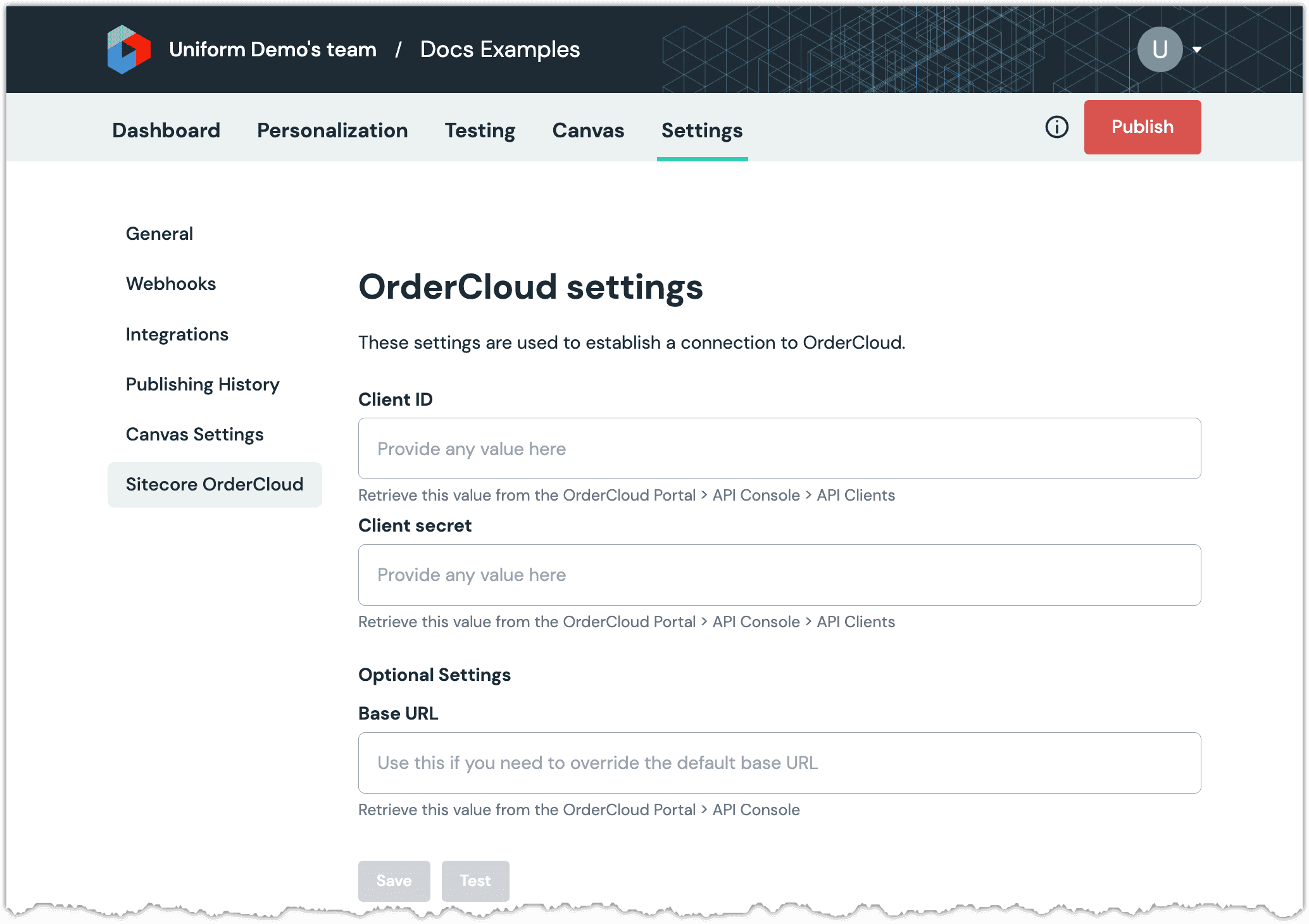Open the Dashboard tab
1309x924 pixels.
click(166, 130)
